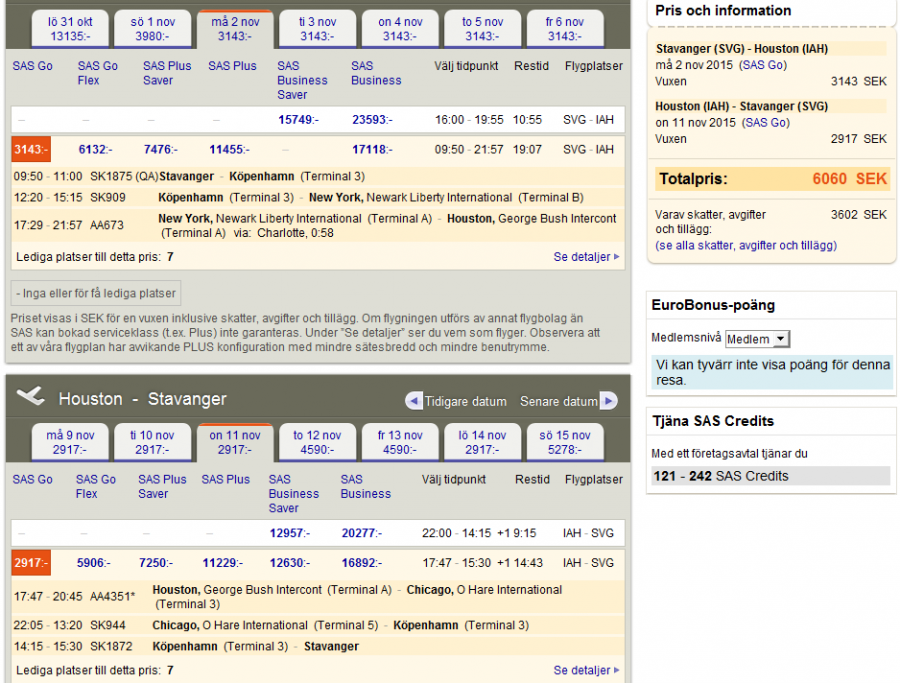The width and height of the screenshot is (900, 683).
Task: Click the Senare datum link text
Action: tap(558, 401)
